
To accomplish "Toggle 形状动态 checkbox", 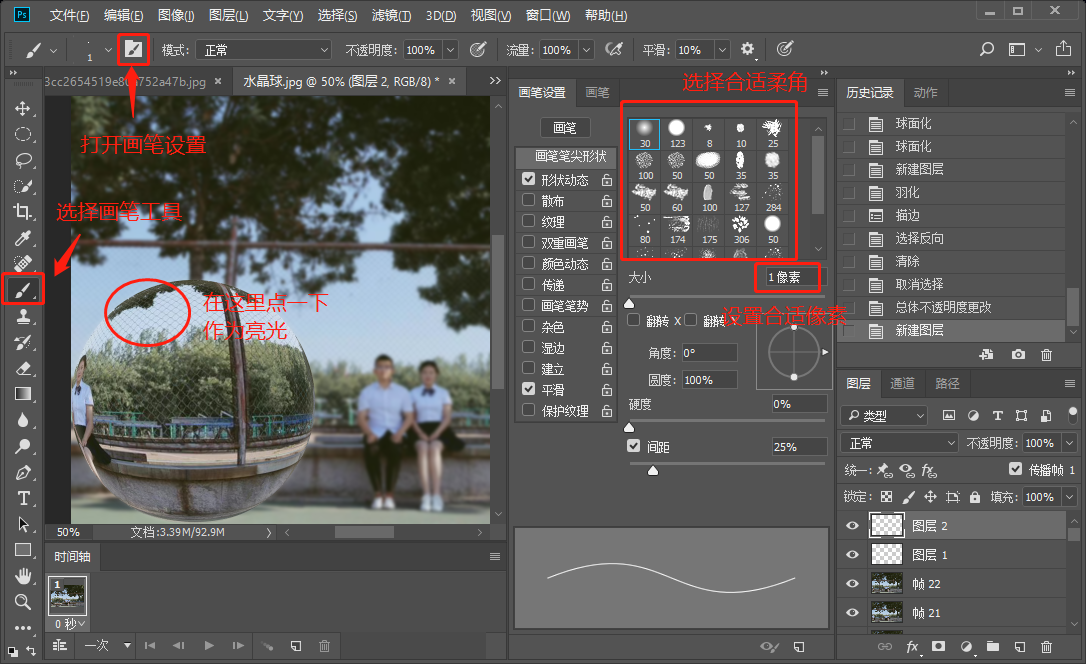I will tap(528, 179).
